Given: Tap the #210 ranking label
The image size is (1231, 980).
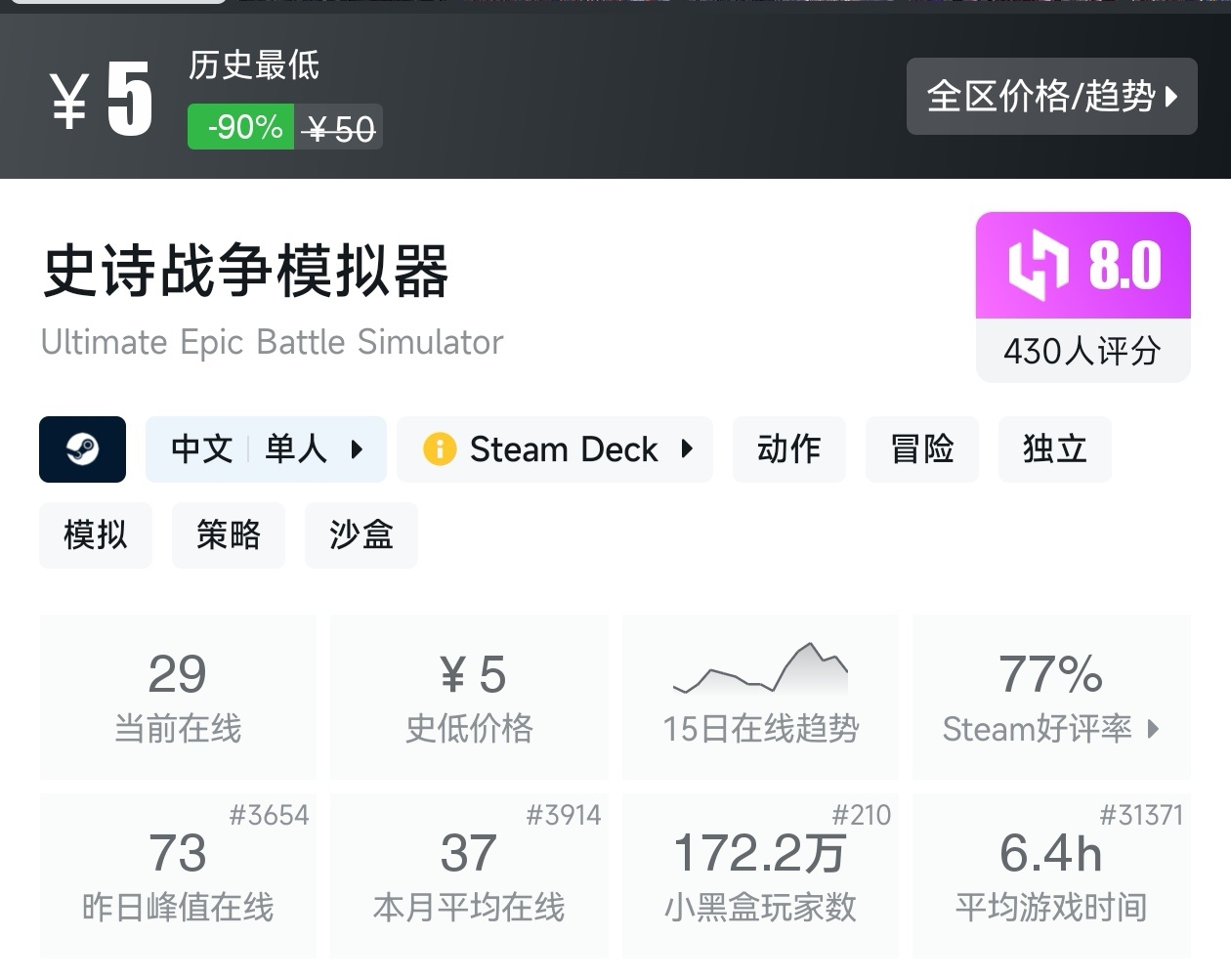Looking at the screenshot, I should (x=861, y=815).
